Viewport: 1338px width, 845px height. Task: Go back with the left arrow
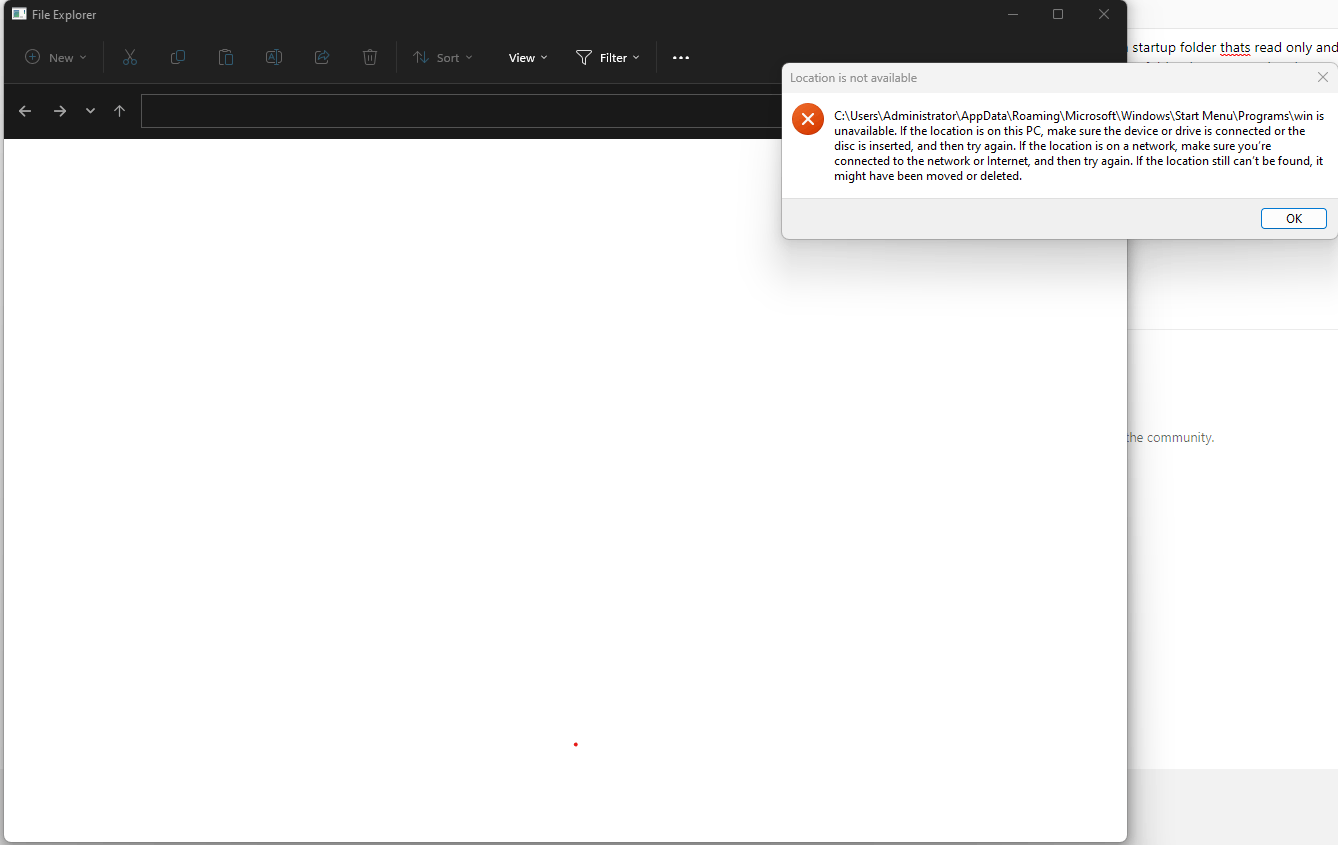pos(26,111)
